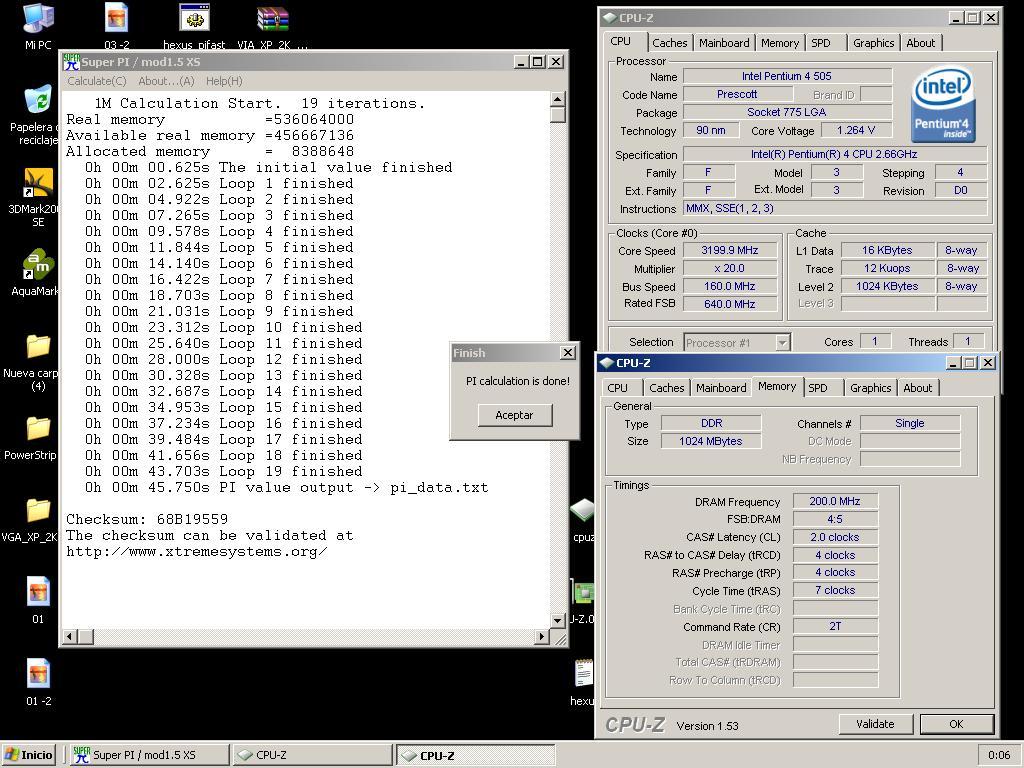Activate Super PI taskbar button
The height and width of the screenshot is (768, 1024).
(149, 755)
